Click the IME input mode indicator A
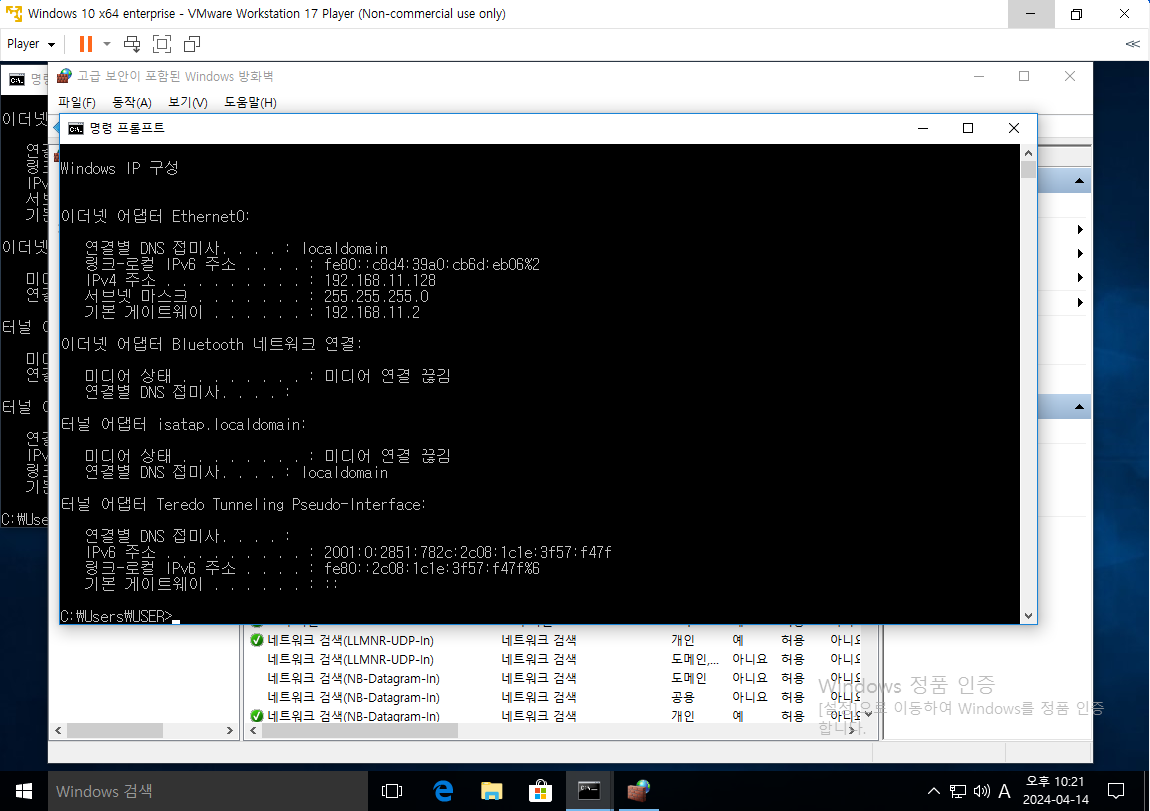The image size is (1150, 811). (1004, 791)
